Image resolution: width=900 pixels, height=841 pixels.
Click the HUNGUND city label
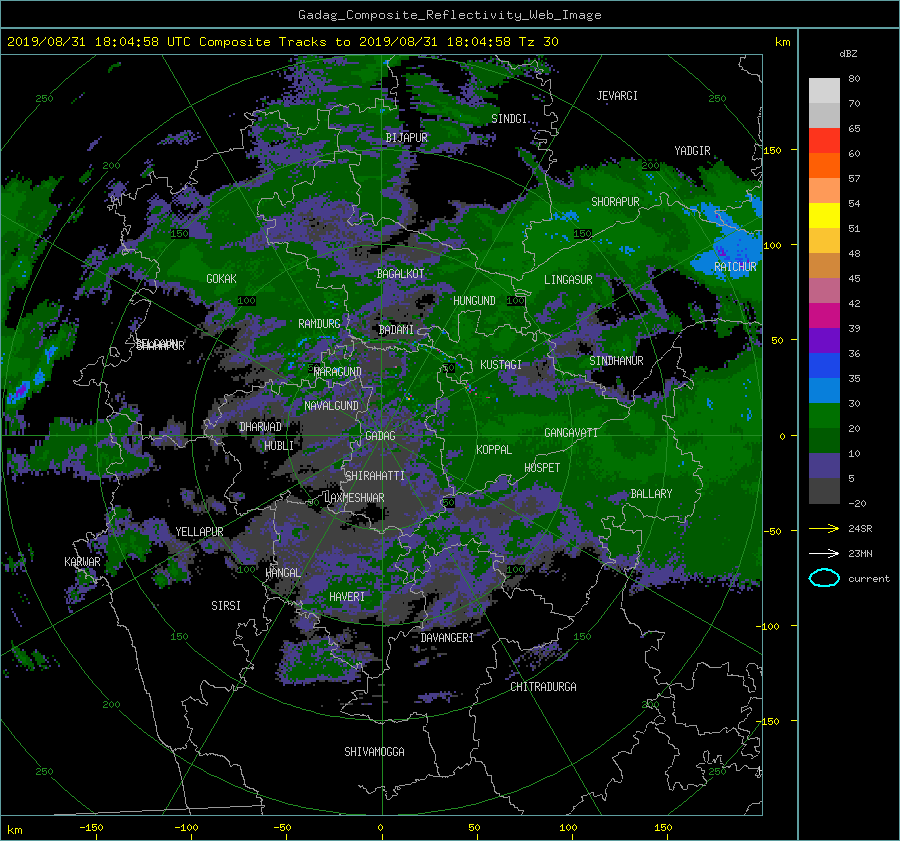point(474,301)
